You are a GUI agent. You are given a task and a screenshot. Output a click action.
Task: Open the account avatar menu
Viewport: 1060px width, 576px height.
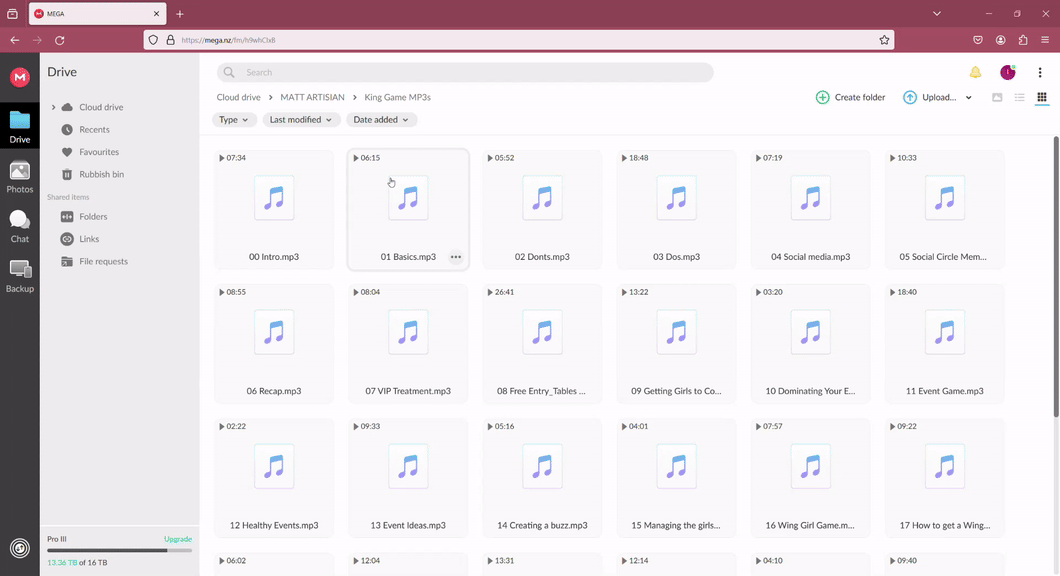click(x=1007, y=72)
